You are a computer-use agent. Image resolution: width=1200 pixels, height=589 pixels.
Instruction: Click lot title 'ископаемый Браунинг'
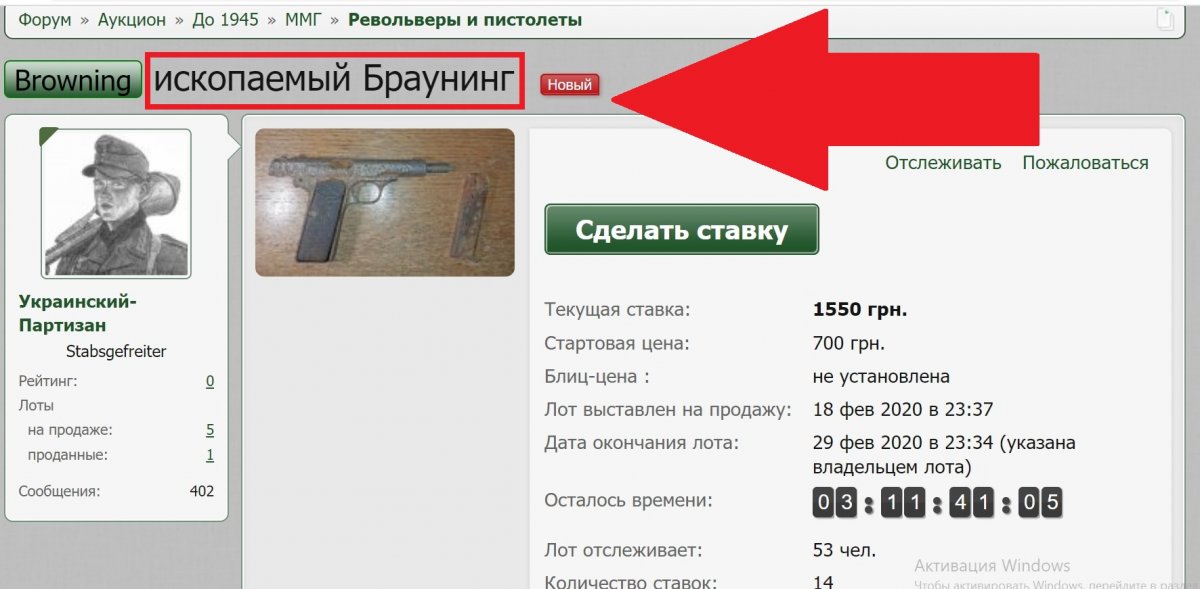click(x=334, y=81)
